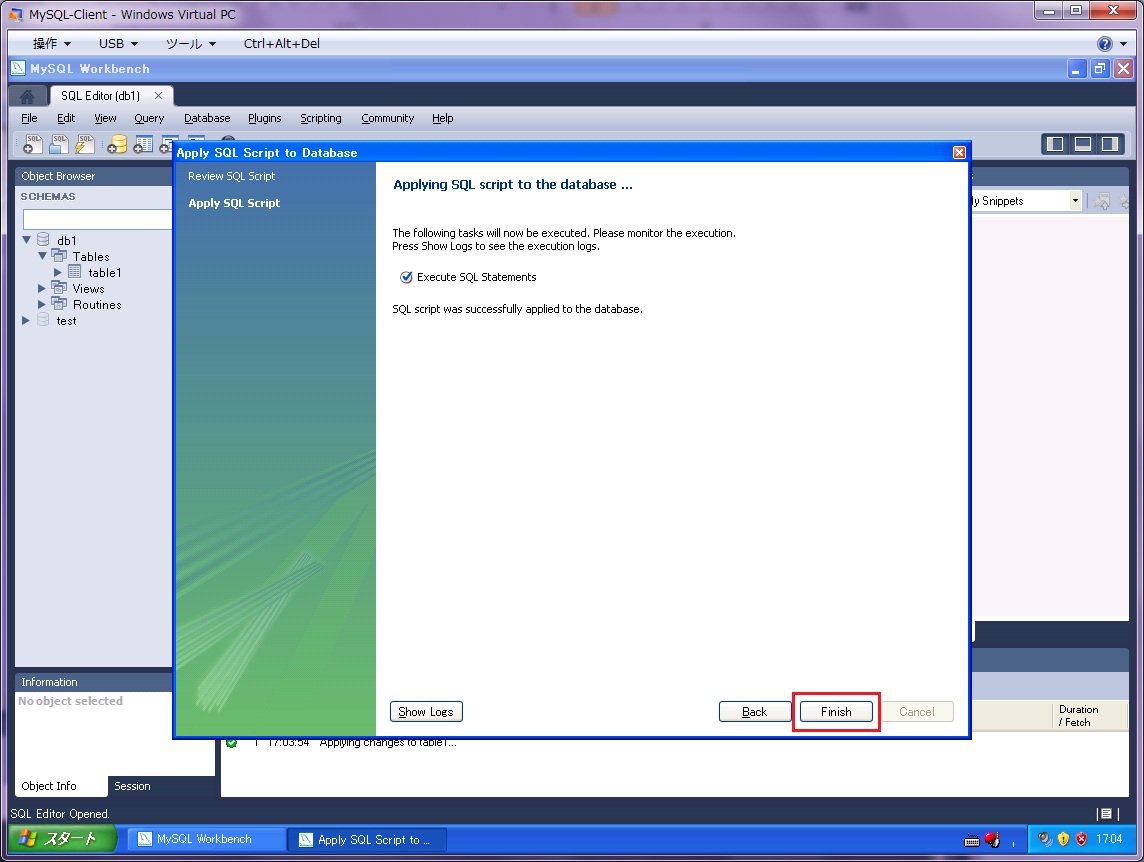
Task: Open the 操作 dropdown menu
Action: click(x=51, y=44)
